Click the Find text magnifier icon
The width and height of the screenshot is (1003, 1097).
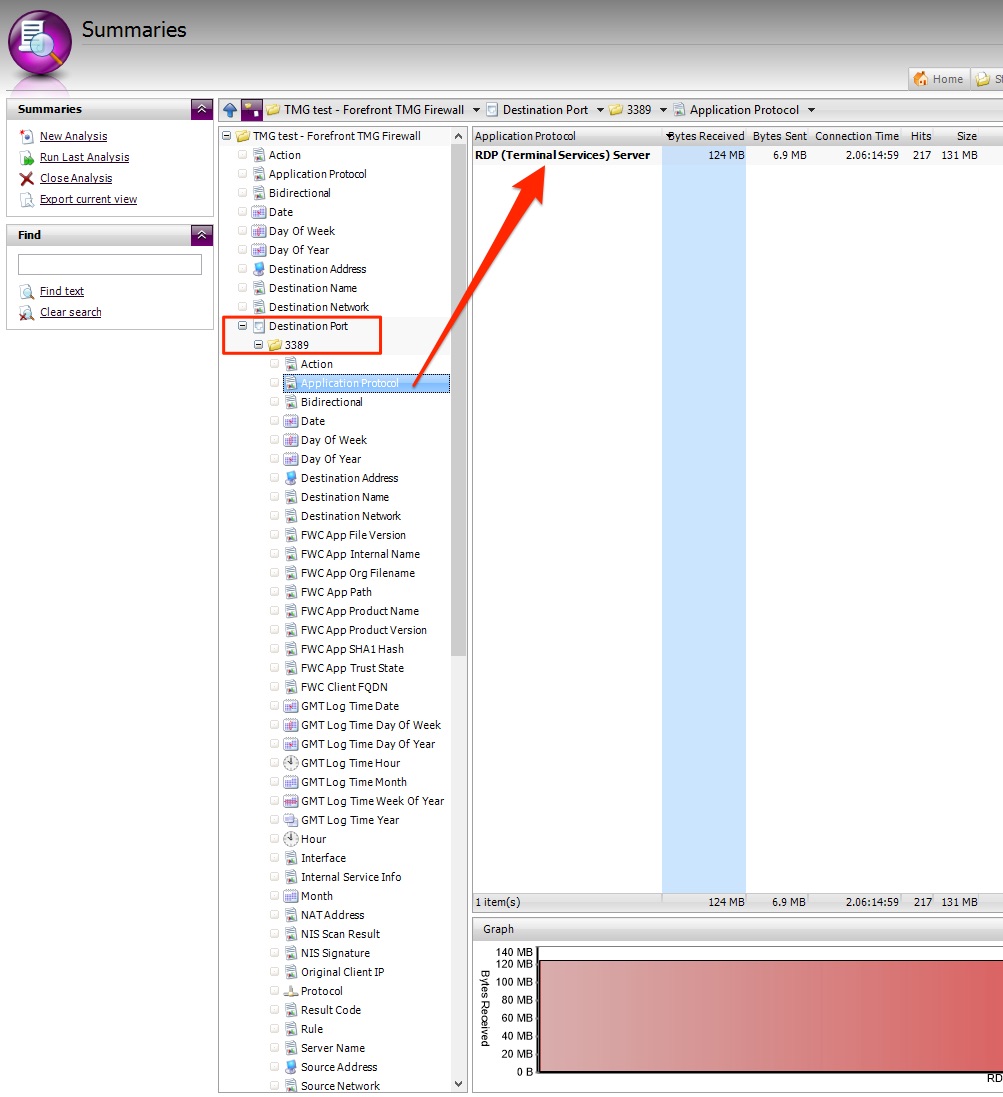[x=27, y=291]
